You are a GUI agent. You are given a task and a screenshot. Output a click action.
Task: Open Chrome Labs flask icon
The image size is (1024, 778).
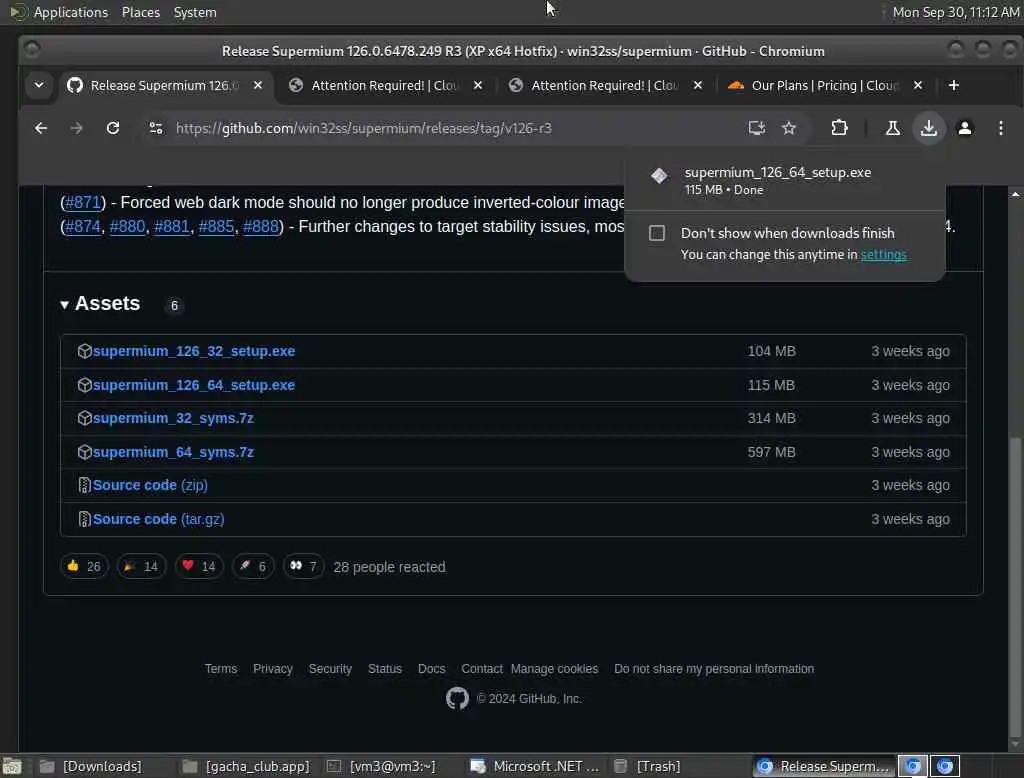click(892, 128)
